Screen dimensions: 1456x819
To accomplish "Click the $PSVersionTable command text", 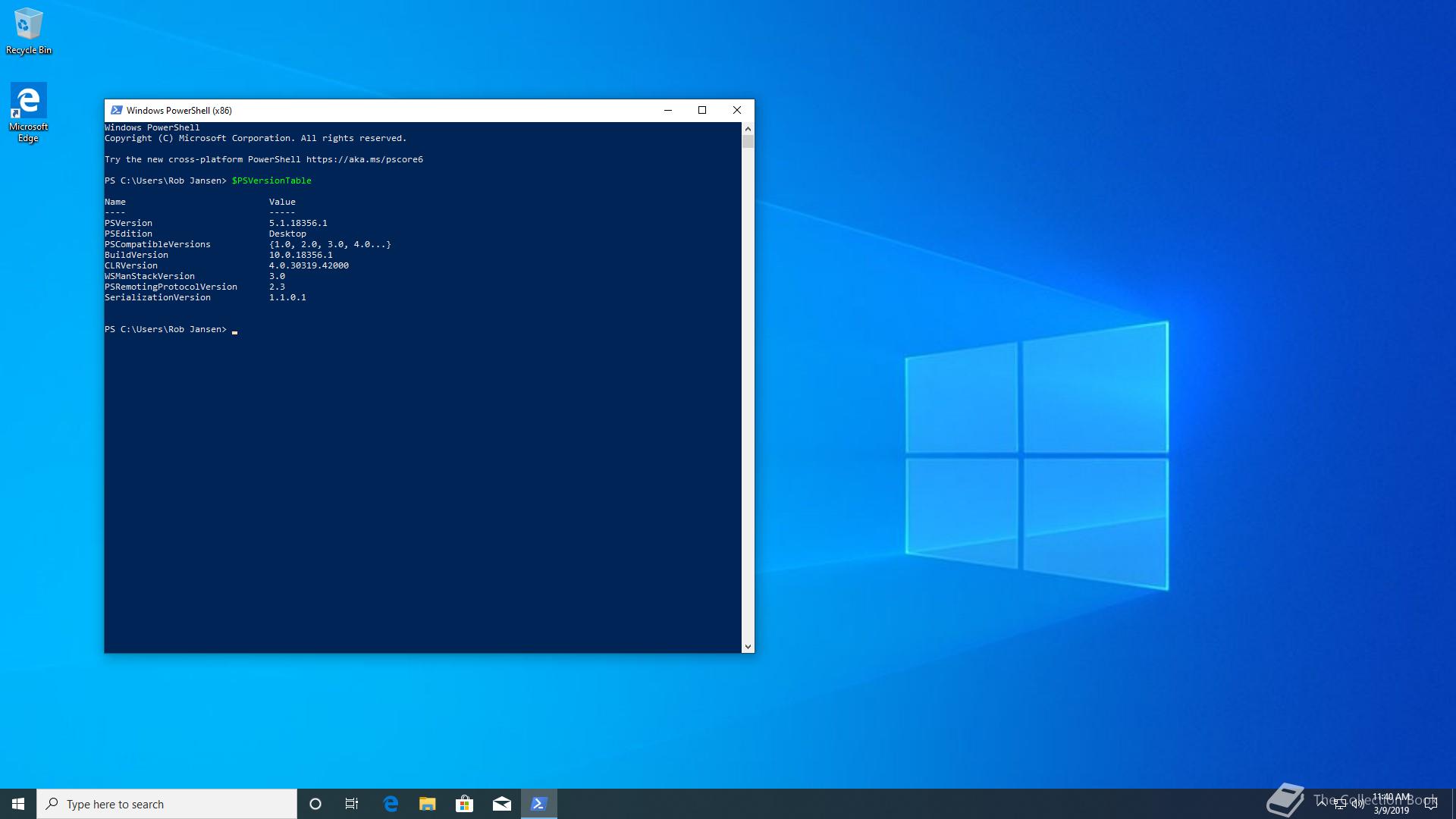I will [271, 180].
